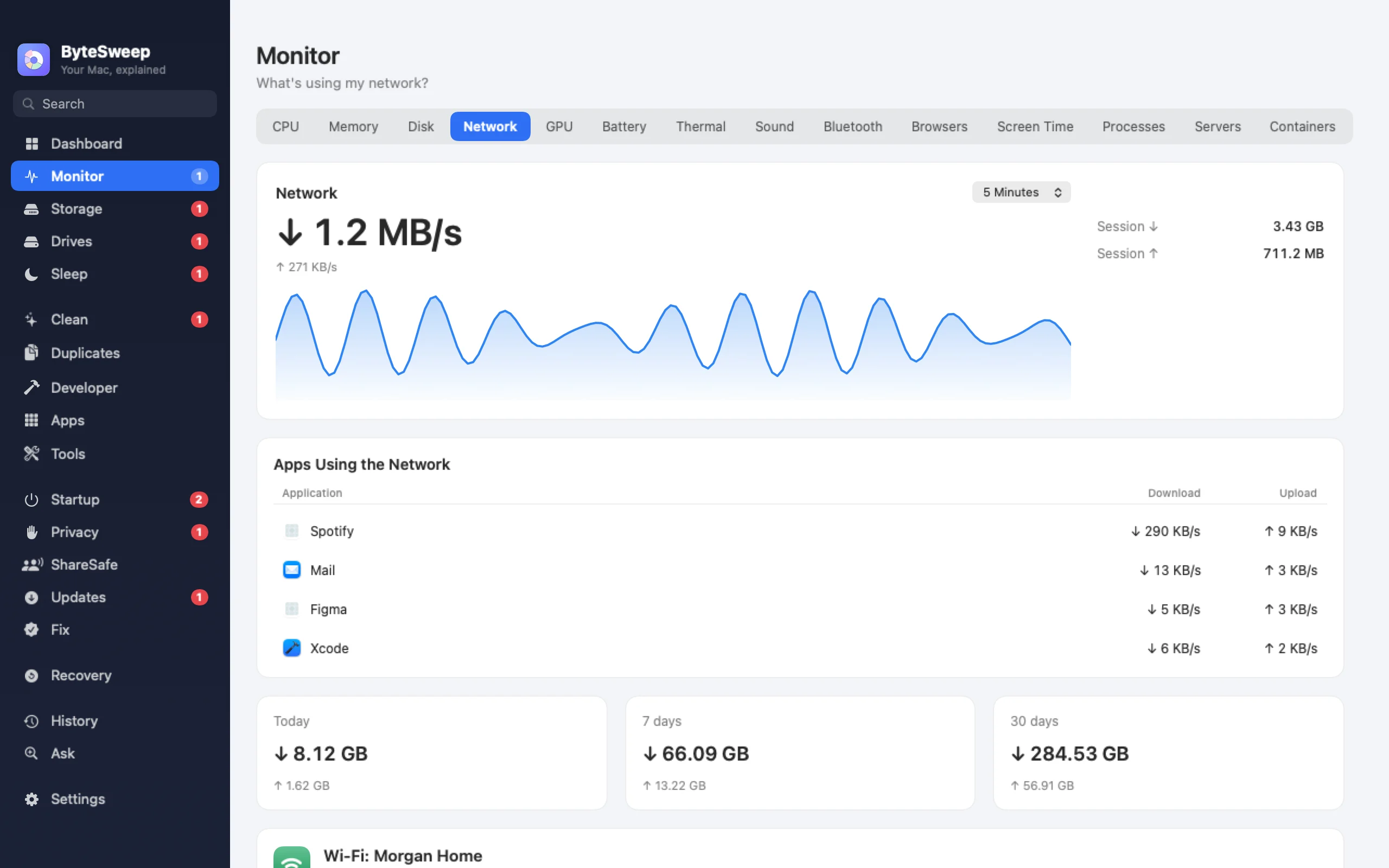Click the Privacy hand icon
This screenshot has width=1389, height=868.
31,532
